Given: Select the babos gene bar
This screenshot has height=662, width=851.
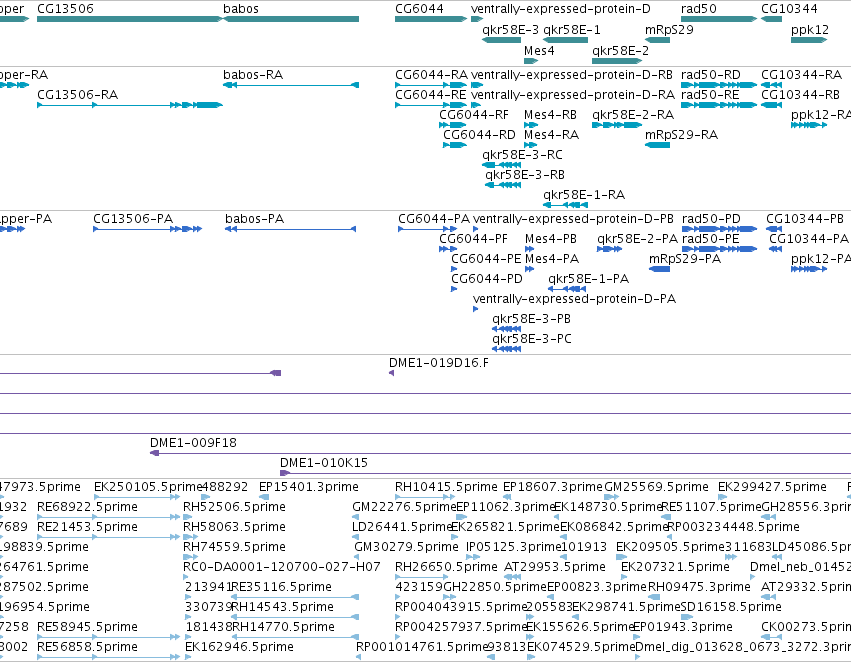Looking at the screenshot, I should coord(291,19).
